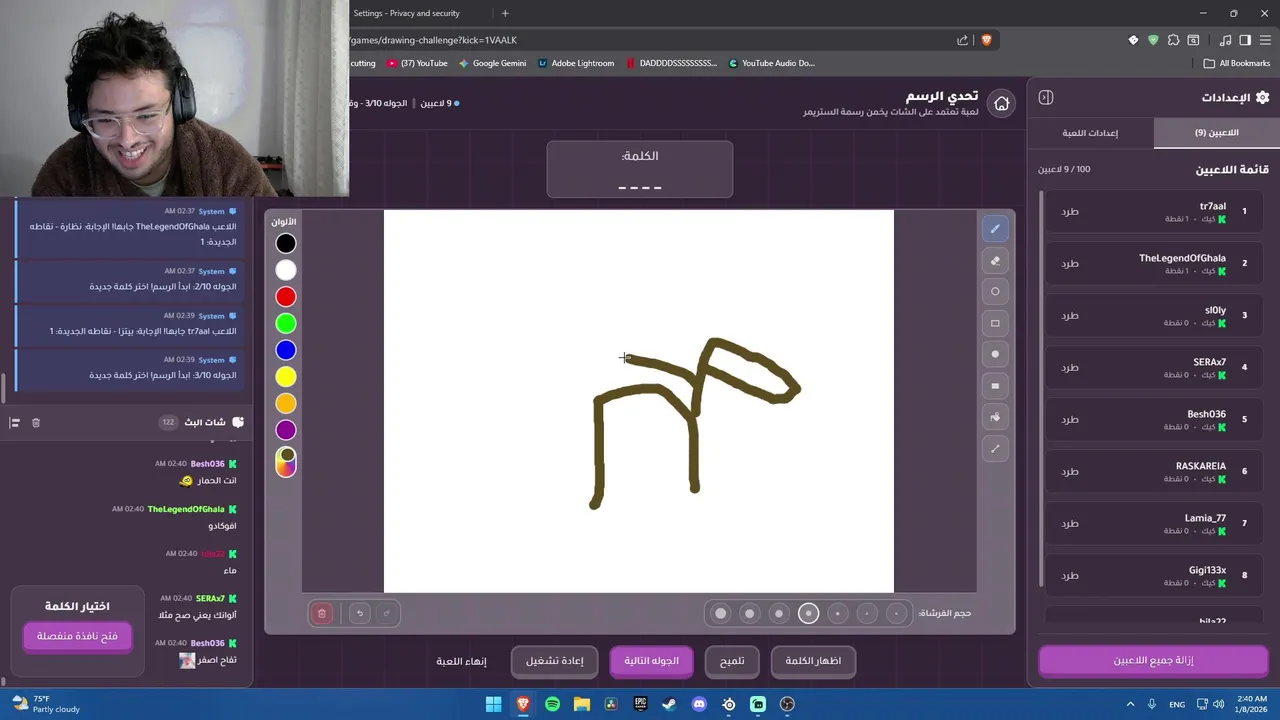The width and height of the screenshot is (1280, 720).
Task: Open media control music note icon
Action: pos(1225,40)
